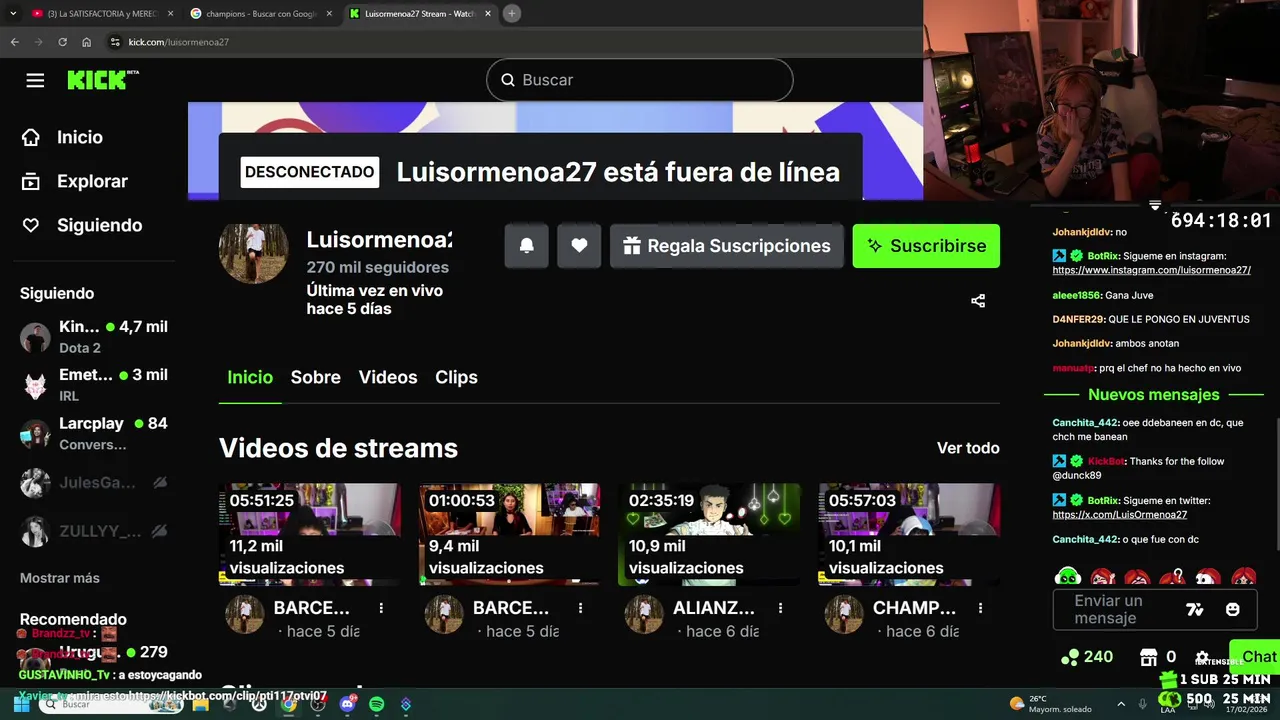Open the 05:51:25 stream video thumbnail
Screen dimensions: 1280x720
pos(310,534)
